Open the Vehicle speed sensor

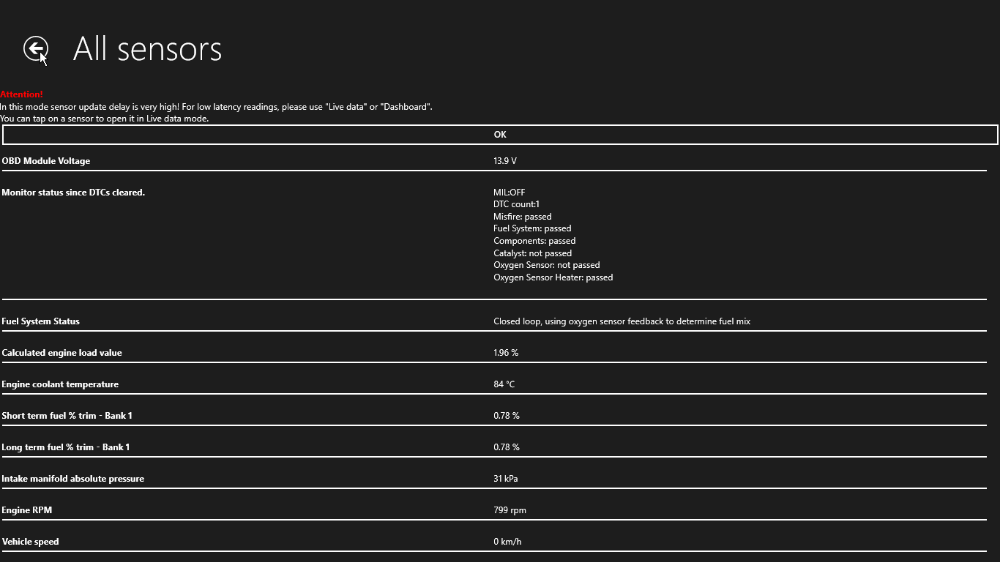(30, 542)
